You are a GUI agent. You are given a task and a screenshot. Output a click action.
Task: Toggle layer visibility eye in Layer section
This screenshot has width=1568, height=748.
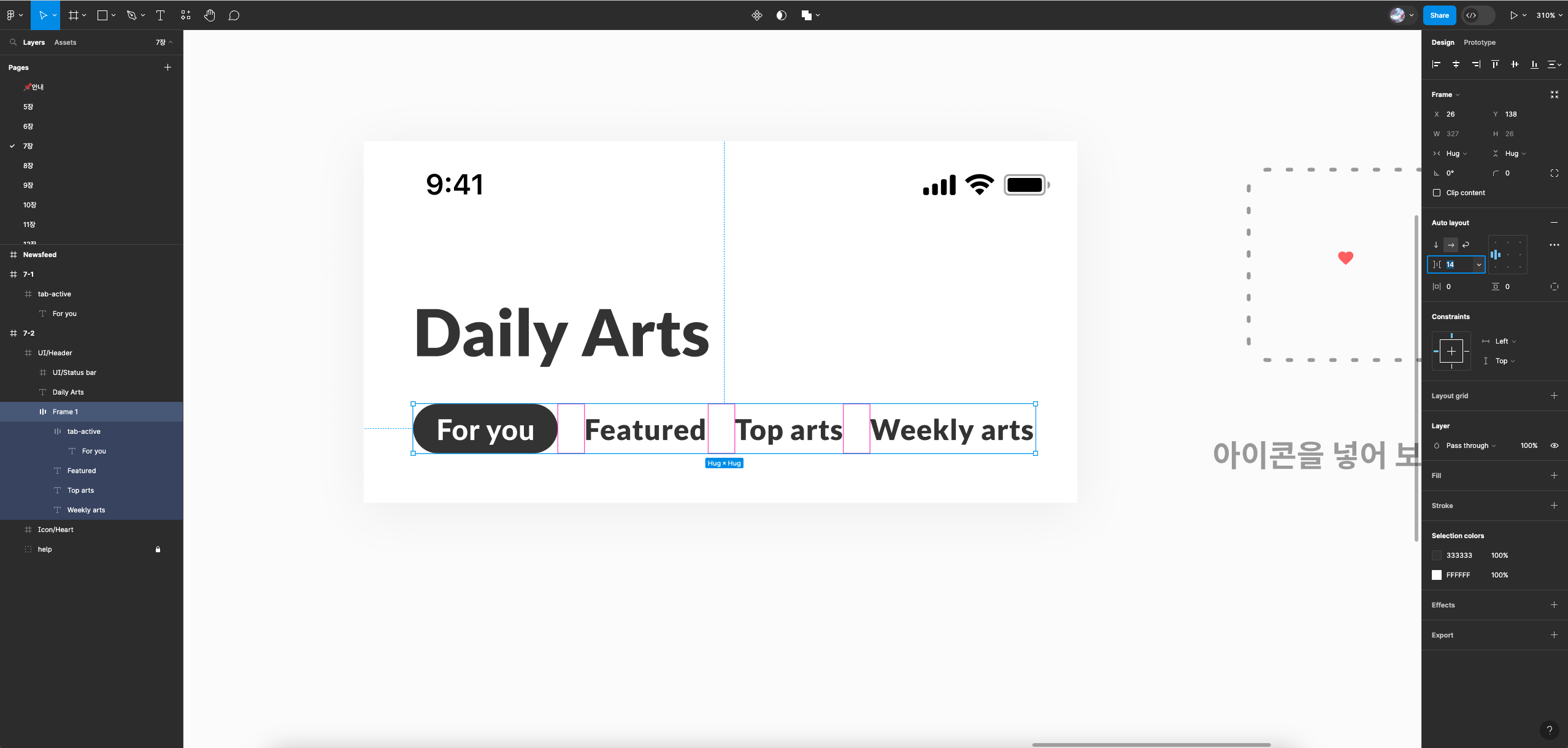point(1555,445)
